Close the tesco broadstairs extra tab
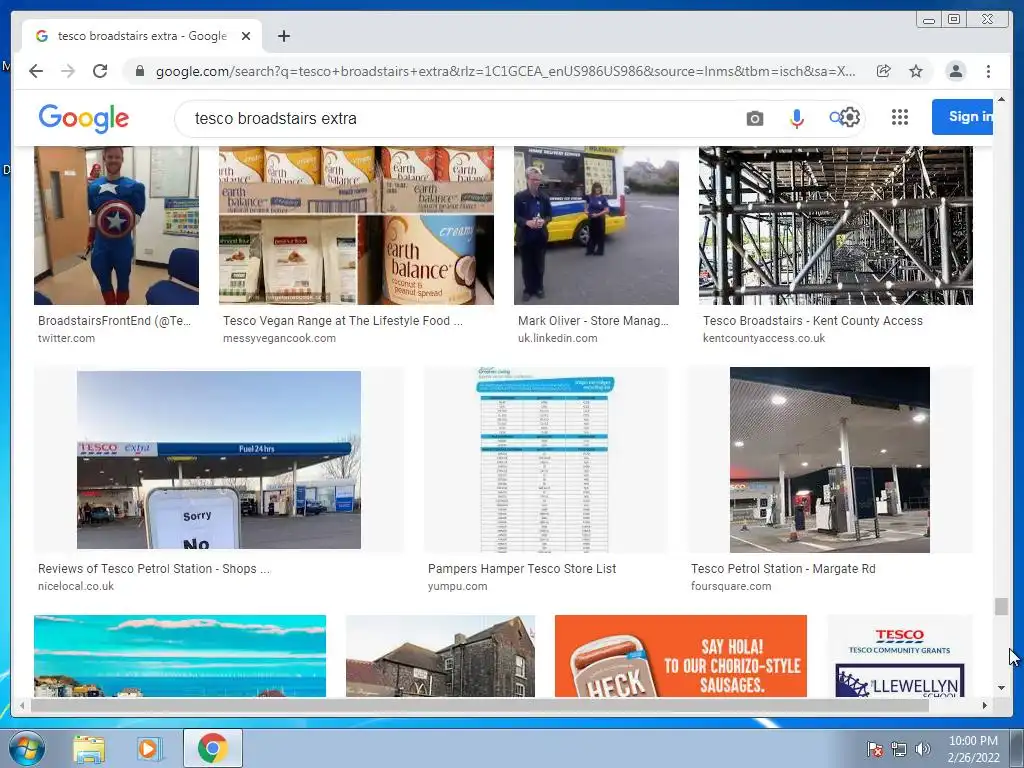The height and width of the screenshot is (768, 1024). (x=246, y=36)
